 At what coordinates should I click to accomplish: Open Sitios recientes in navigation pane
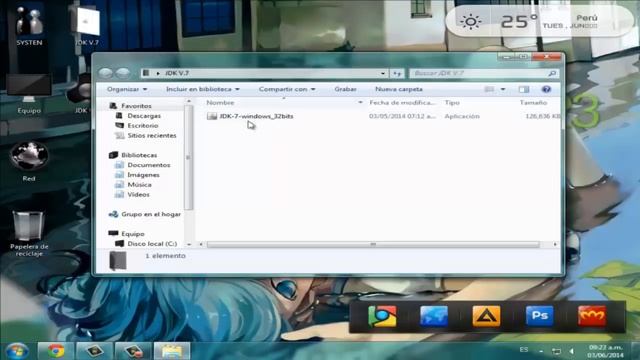pyautogui.click(x=152, y=136)
